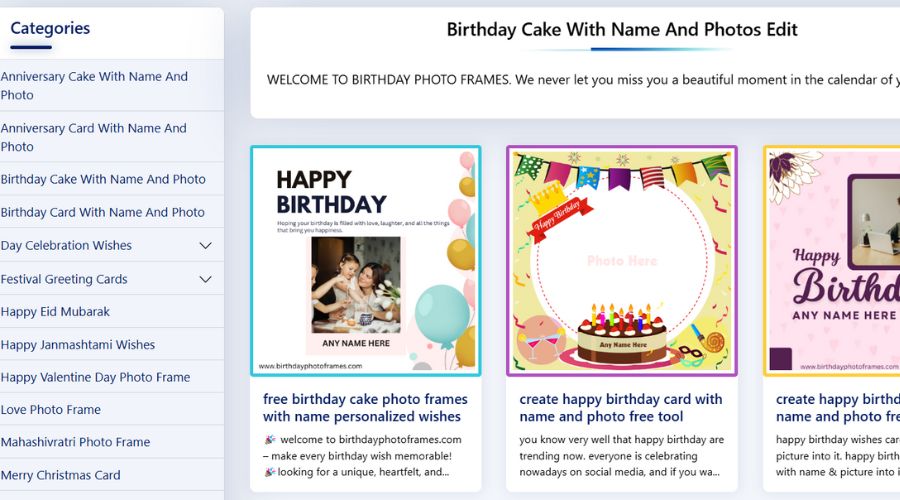Open the Happy Birthday balloons frame thumbnail

pos(366,261)
